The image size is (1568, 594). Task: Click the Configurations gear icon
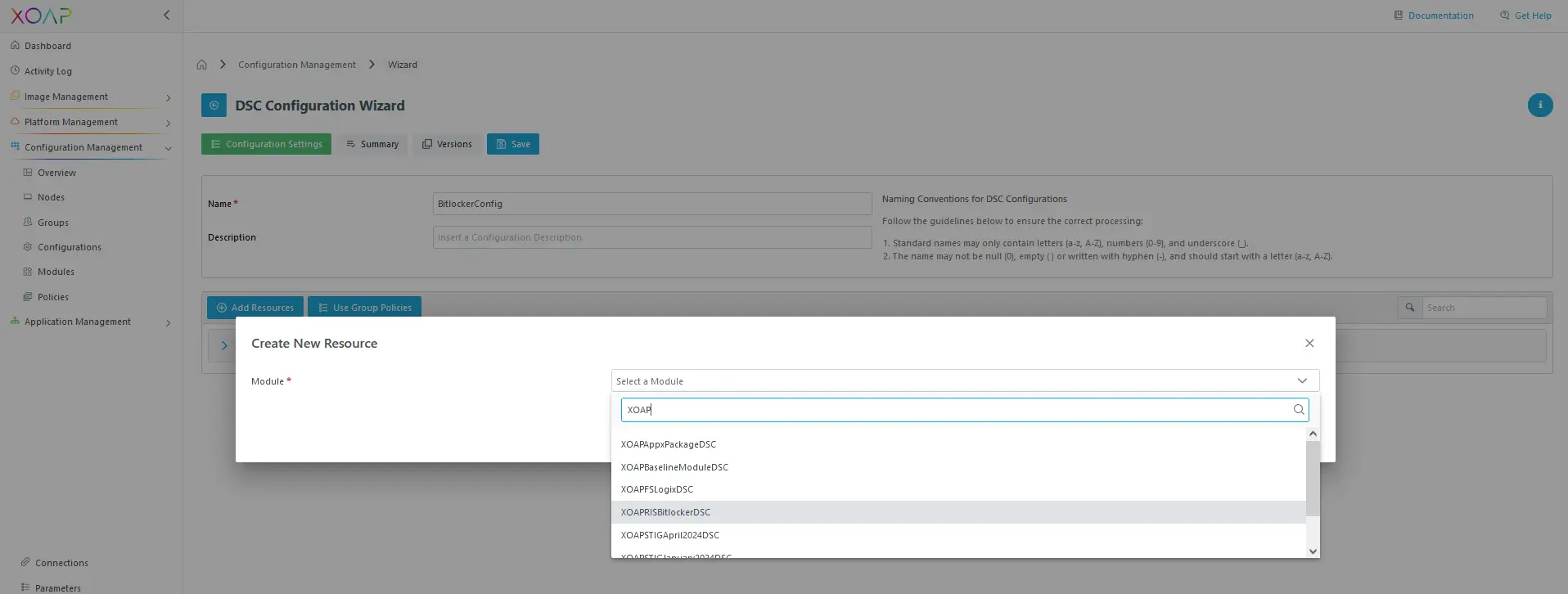pos(28,247)
